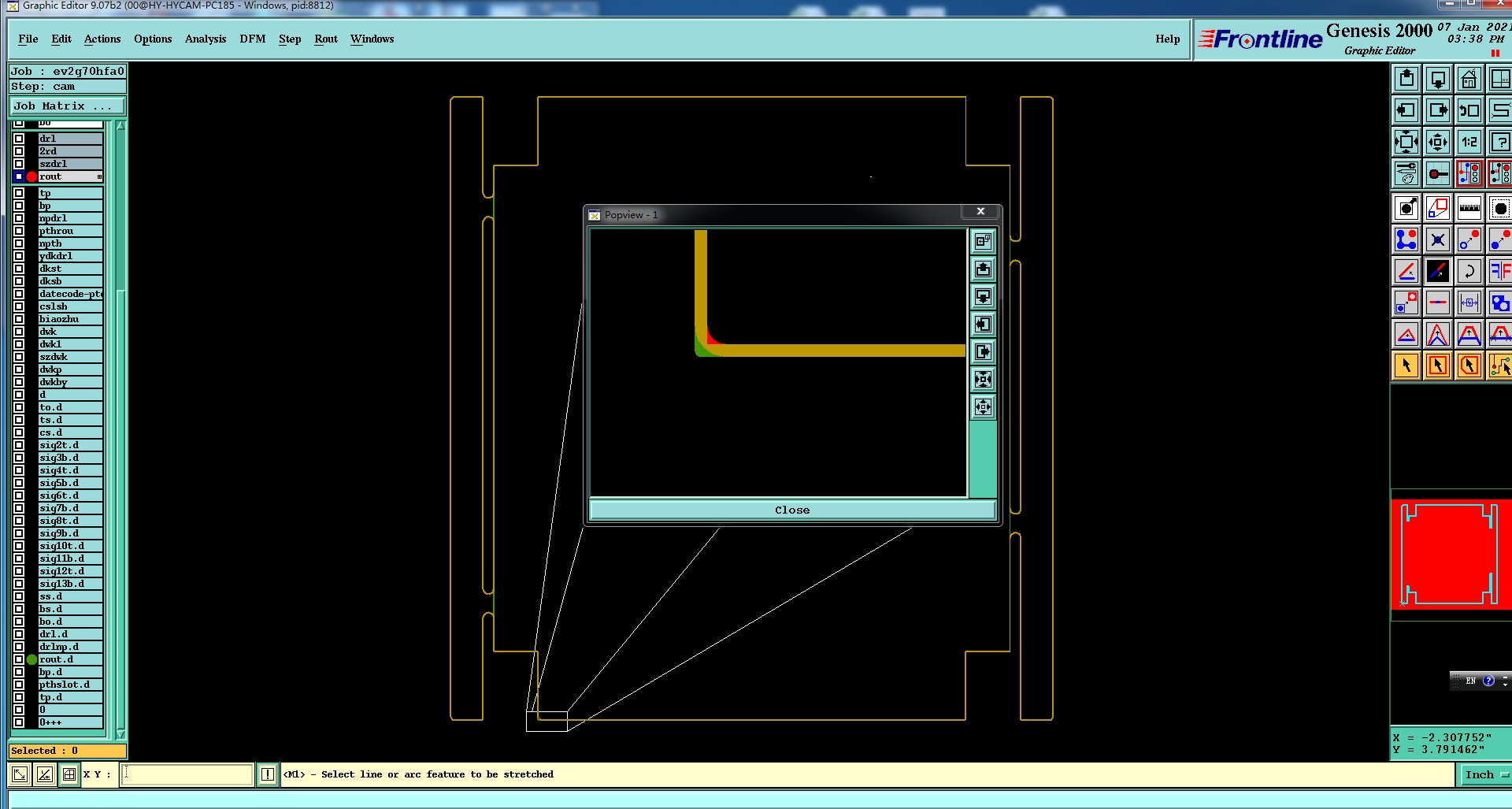Toggle the checkbox for layer rout

pyautogui.click(x=19, y=176)
